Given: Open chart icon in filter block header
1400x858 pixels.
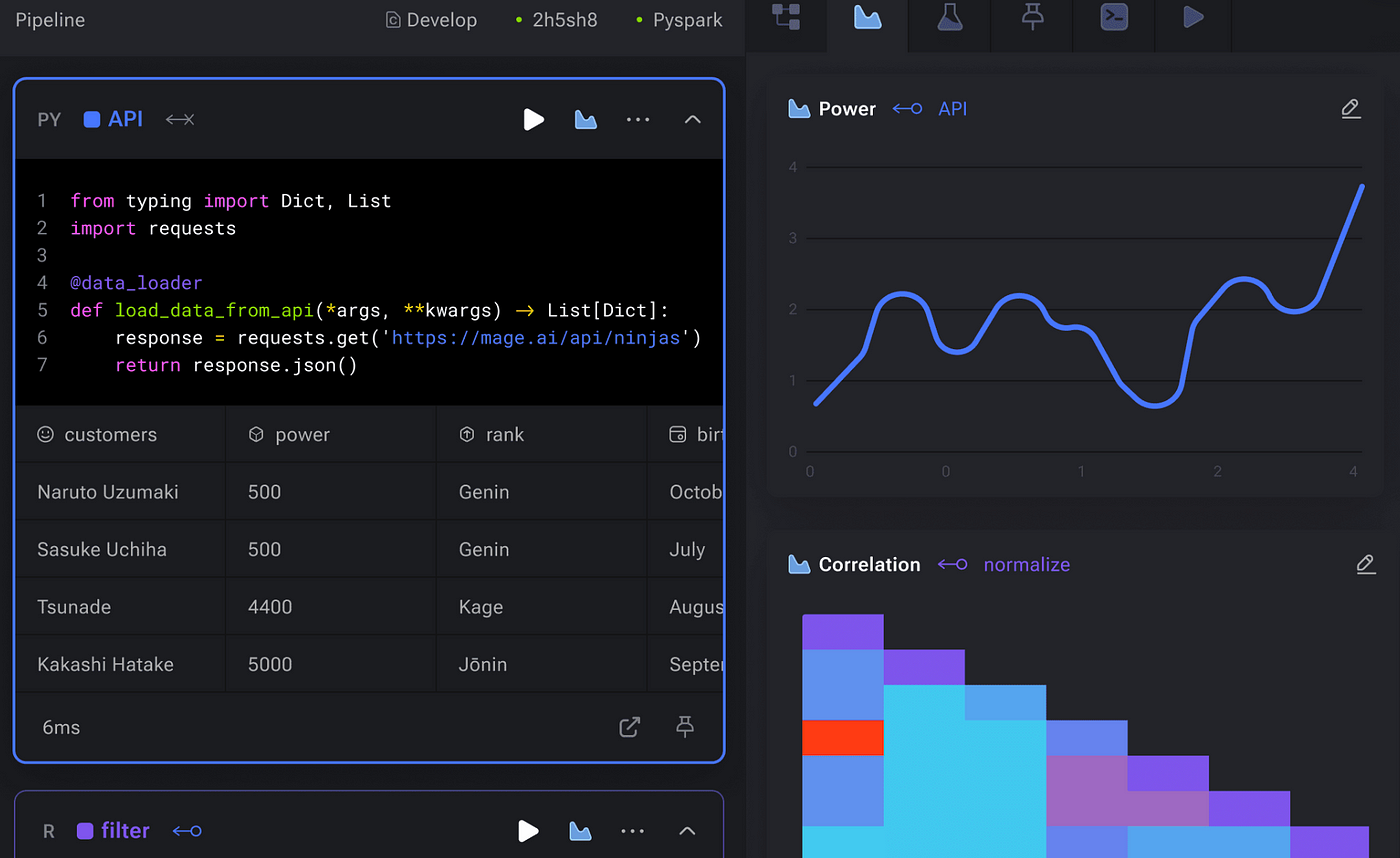Looking at the screenshot, I should click(580, 831).
